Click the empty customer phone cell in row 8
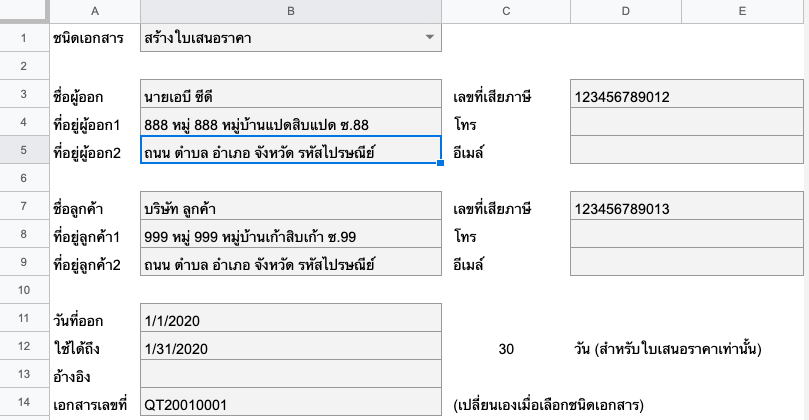 pyautogui.click(x=687, y=234)
